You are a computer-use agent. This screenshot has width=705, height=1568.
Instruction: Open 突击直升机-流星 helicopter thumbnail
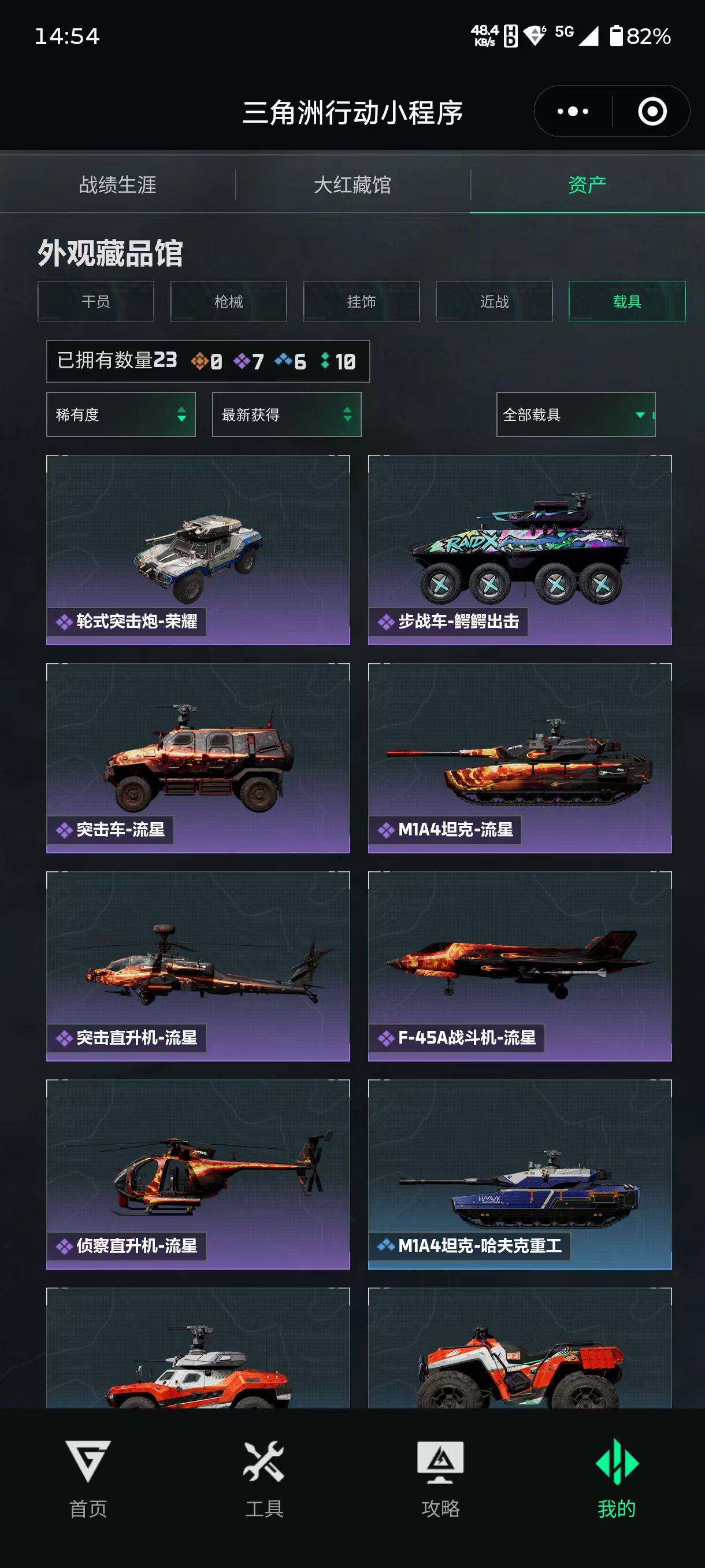point(198,966)
